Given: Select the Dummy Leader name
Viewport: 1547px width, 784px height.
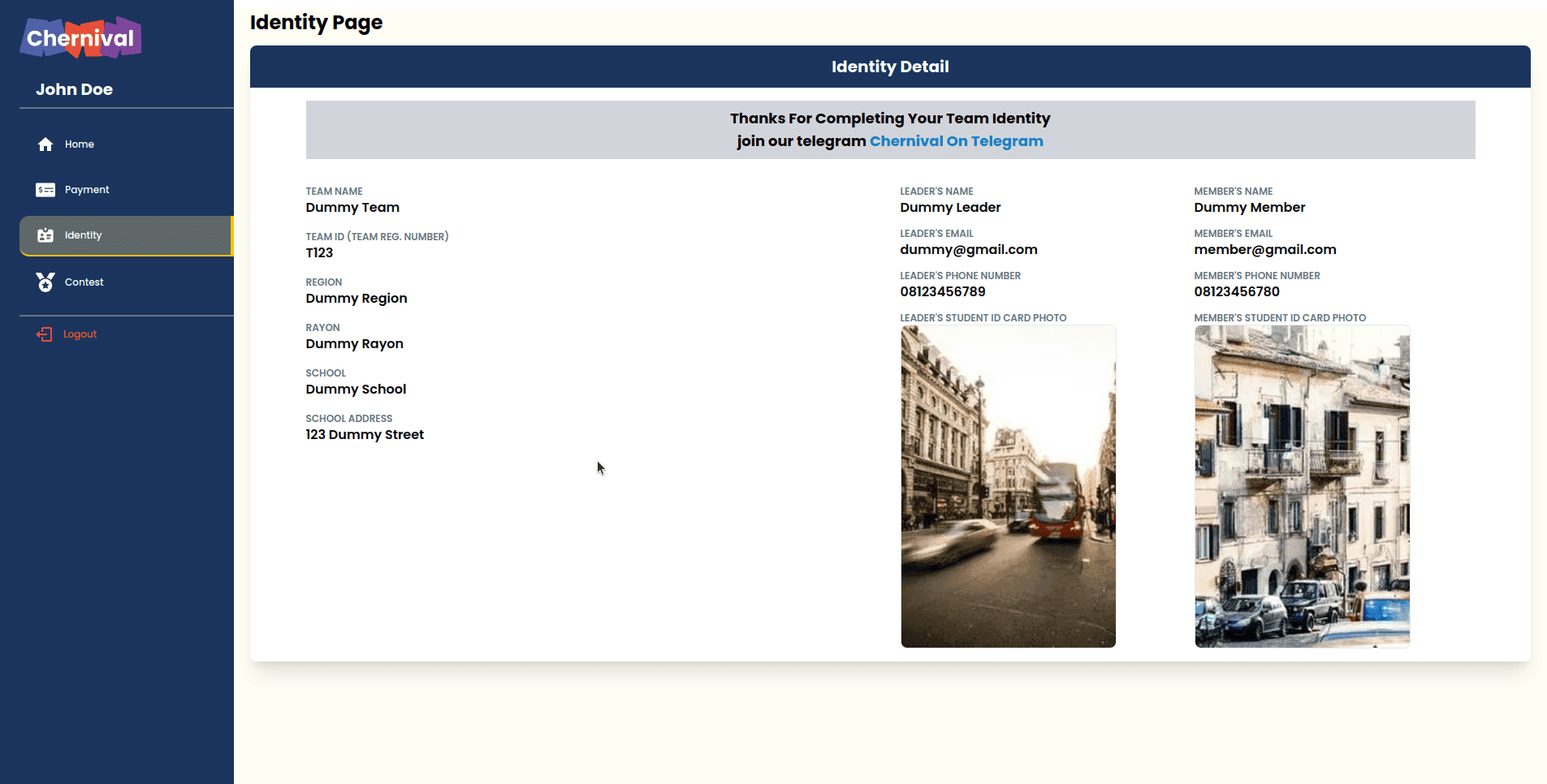Looking at the screenshot, I should click(x=950, y=208).
